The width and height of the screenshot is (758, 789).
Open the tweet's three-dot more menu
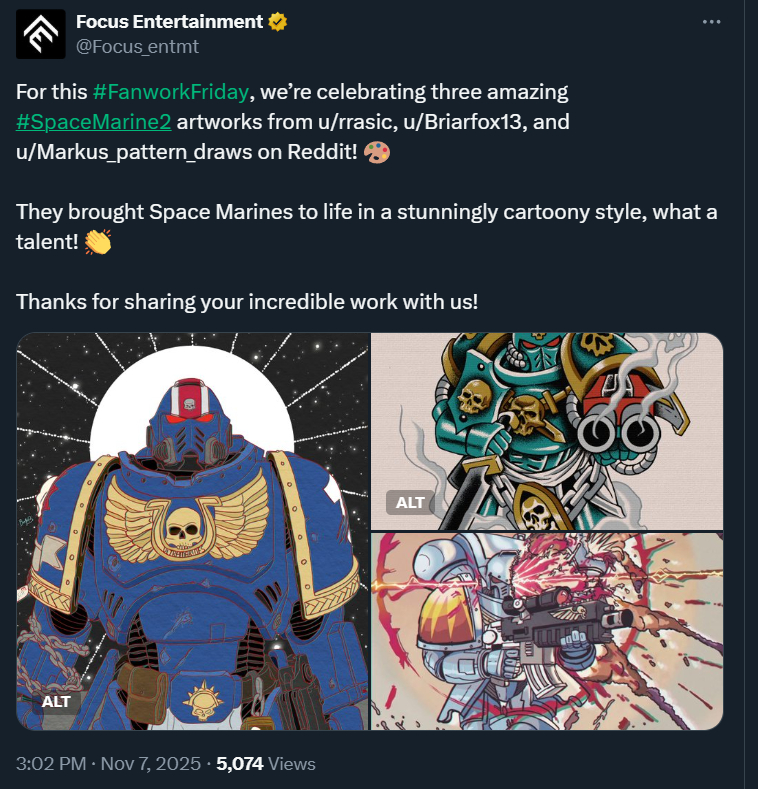[711, 22]
